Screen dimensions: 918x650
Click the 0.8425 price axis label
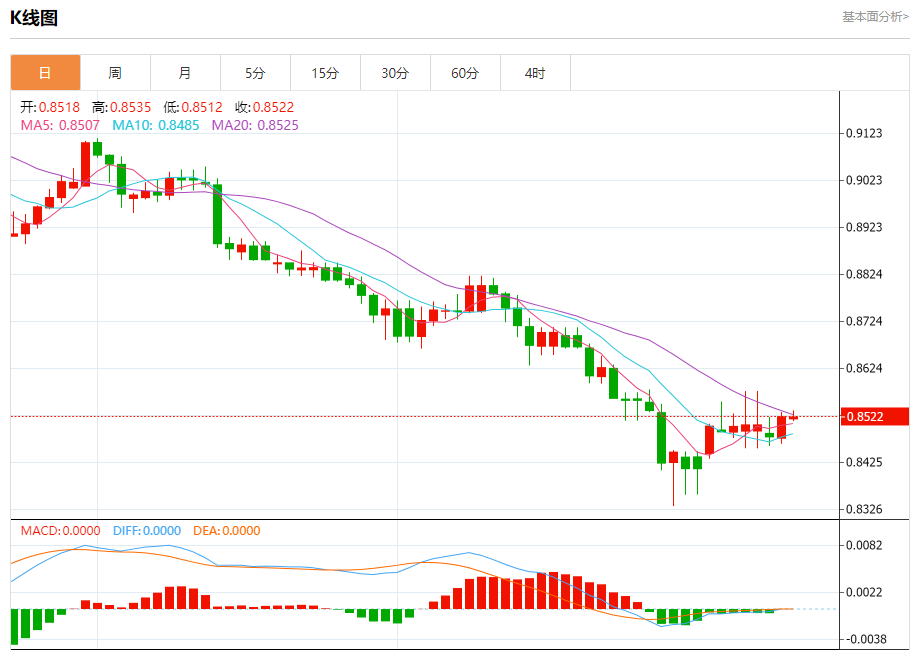click(864, 462)
